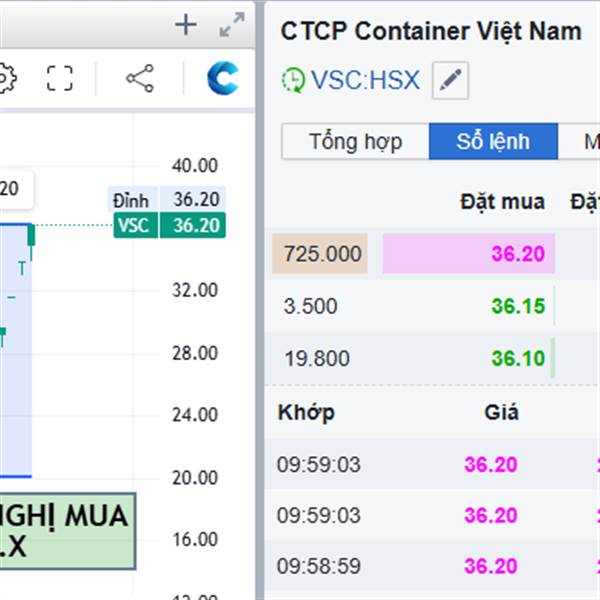The image size is (600, 600).
Task: Click the blue C logo icon
Action: point(223,78)
